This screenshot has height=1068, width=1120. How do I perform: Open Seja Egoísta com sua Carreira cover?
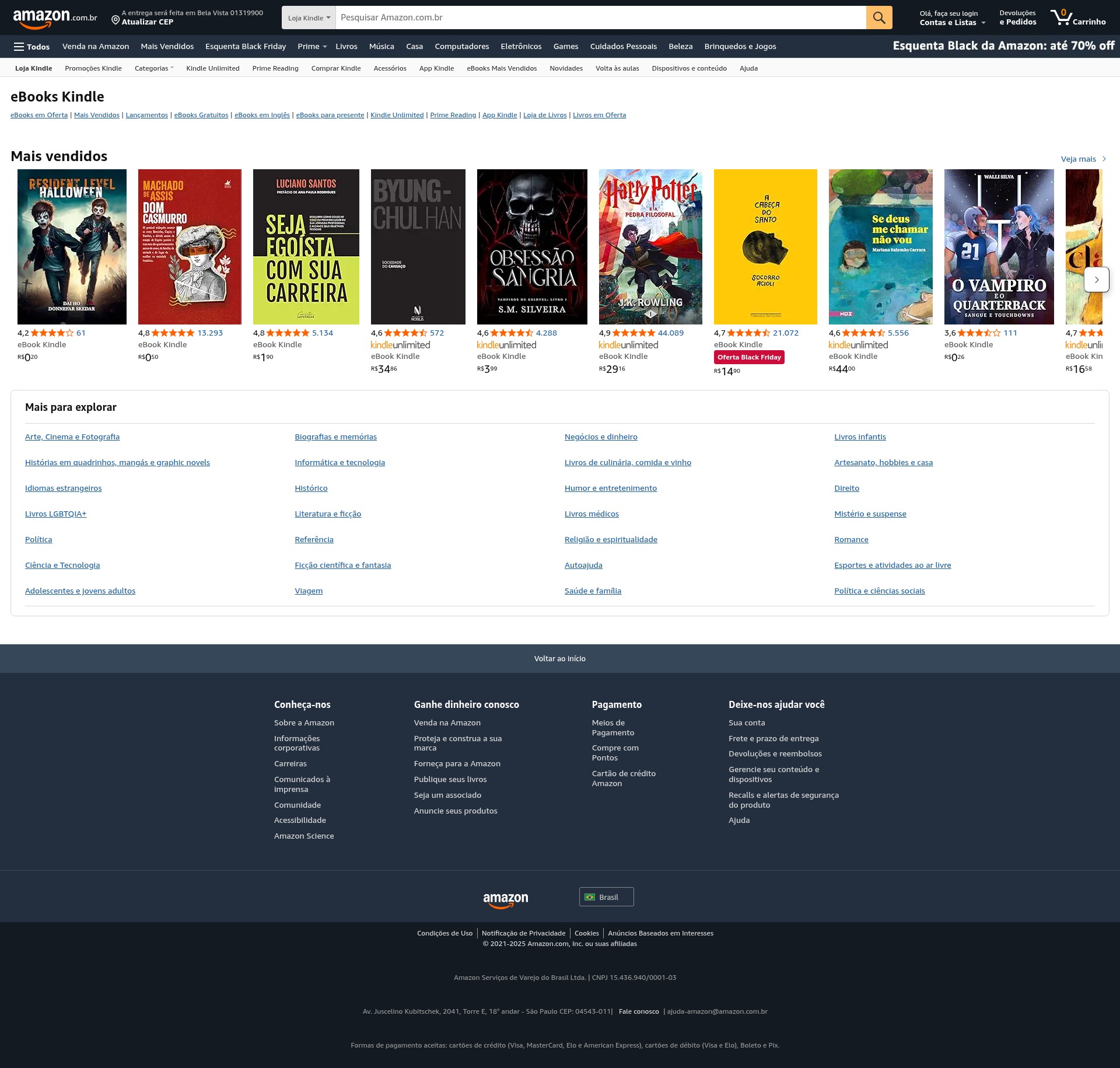306,247
